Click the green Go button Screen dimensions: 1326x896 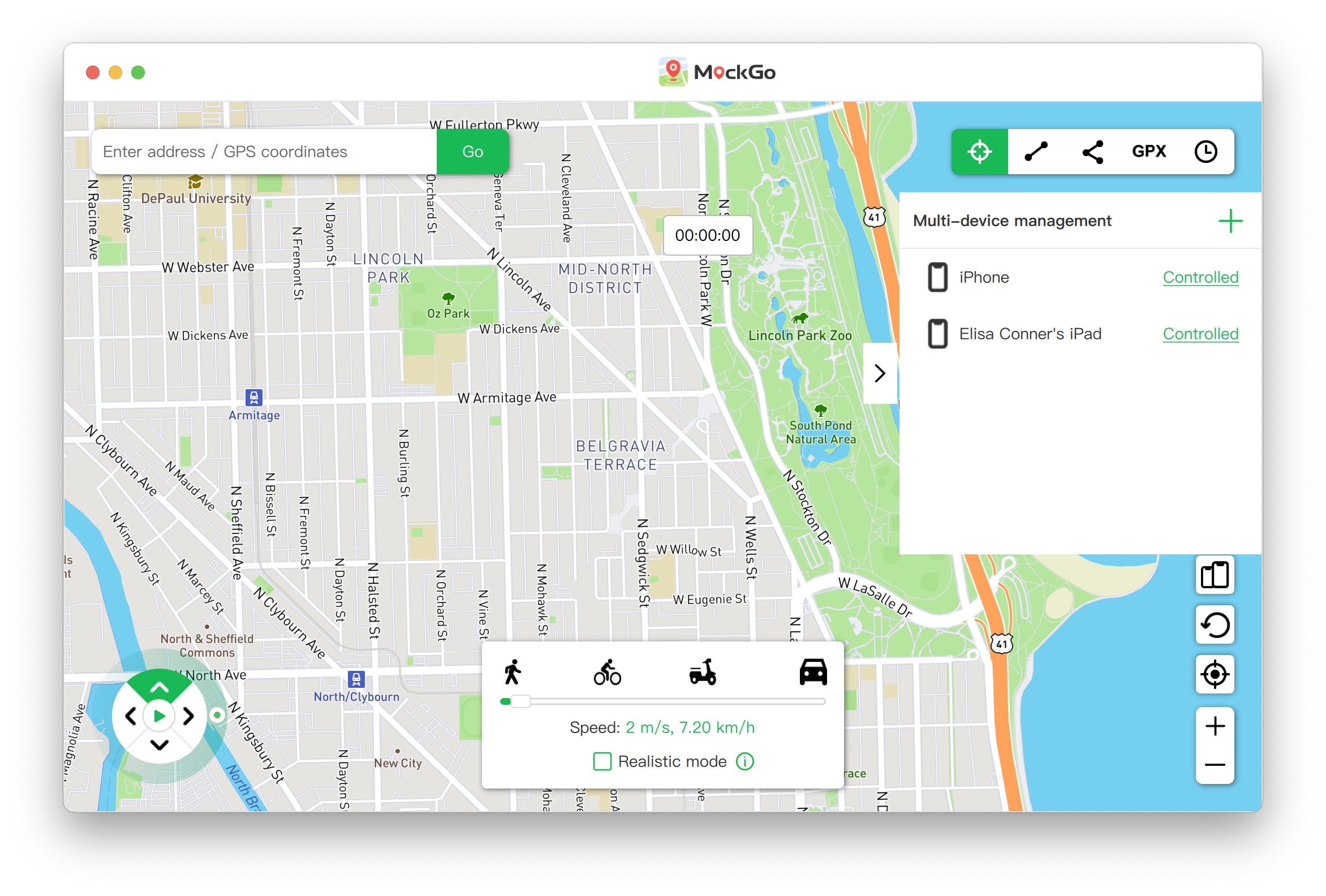[x=472, y=151]
